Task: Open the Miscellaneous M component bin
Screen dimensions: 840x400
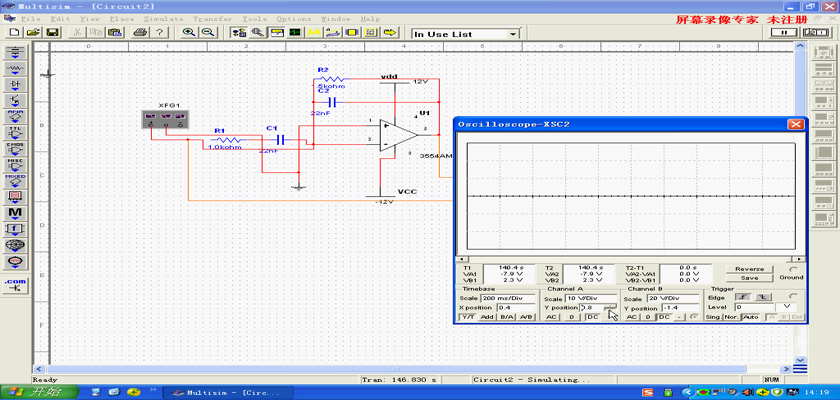Action: [16, 213]
